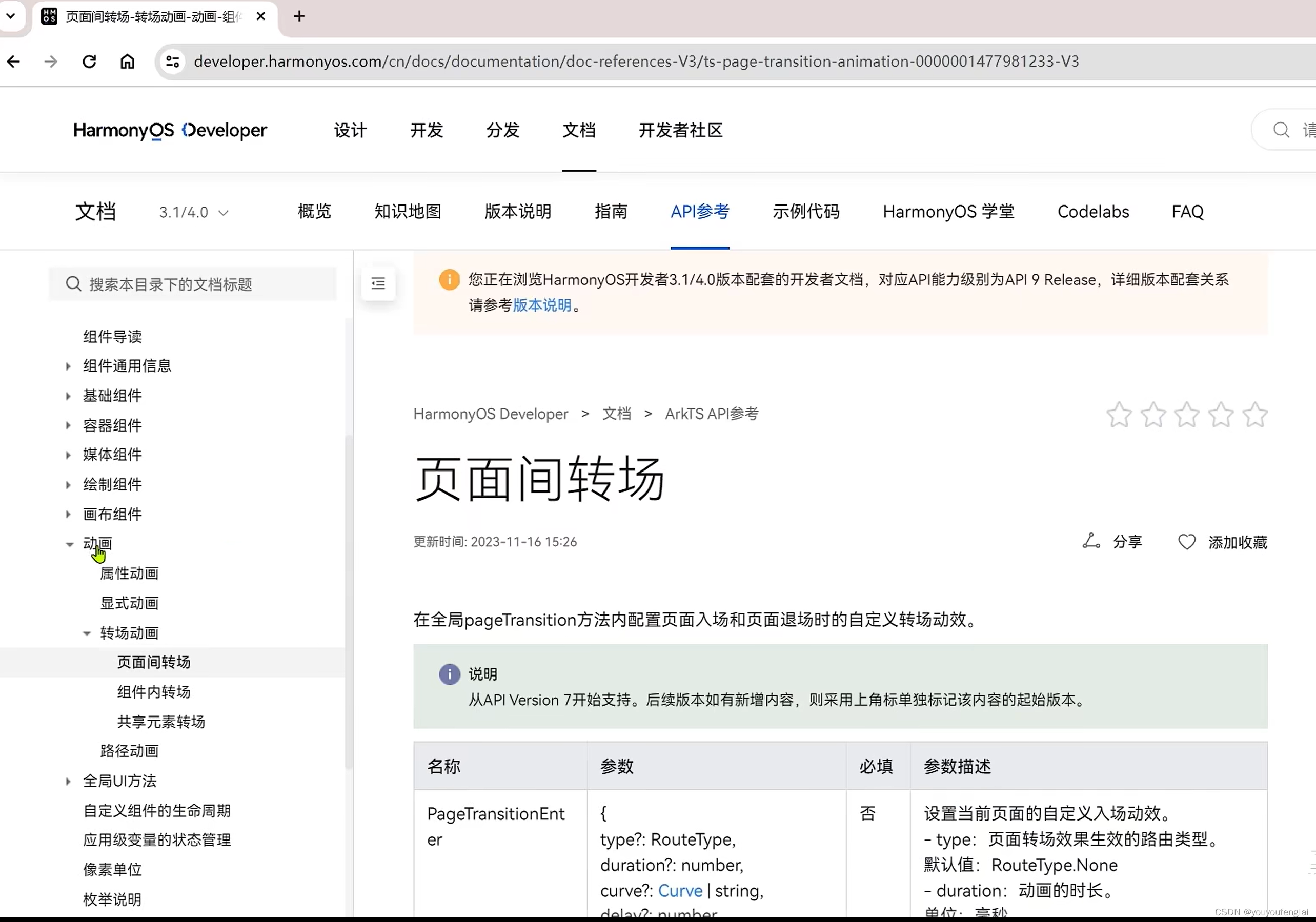1316x922 pixels.
Task: Open the 分发 top menu
Action: 503,131
